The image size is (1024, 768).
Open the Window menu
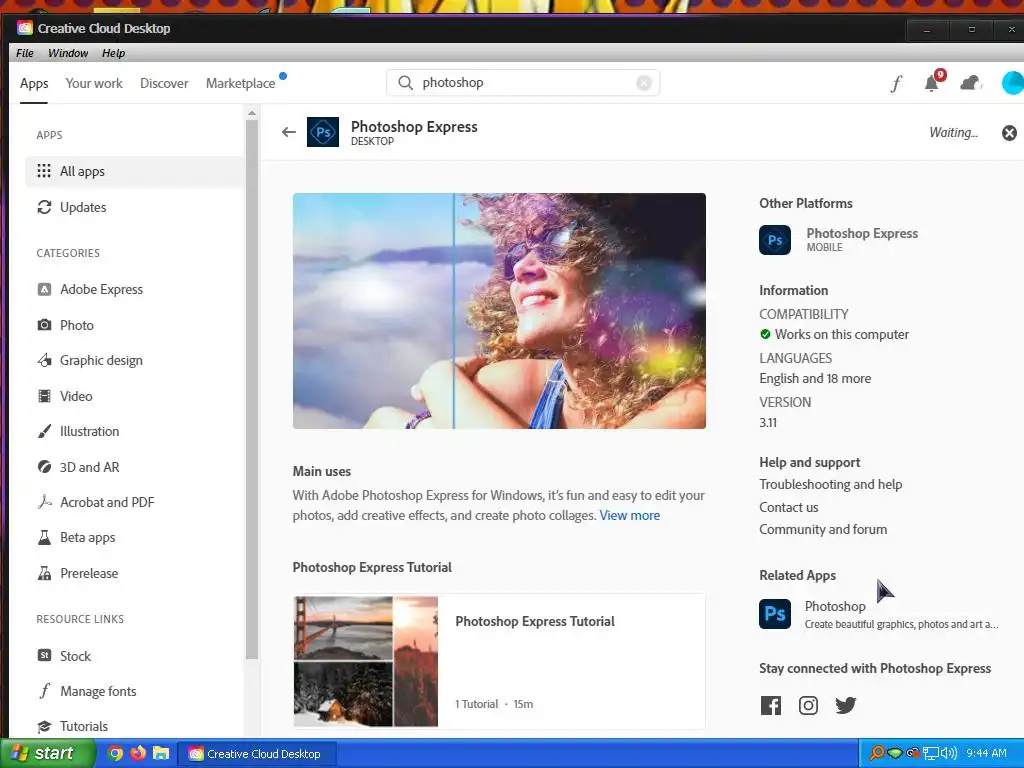click(x=68, y=53)
